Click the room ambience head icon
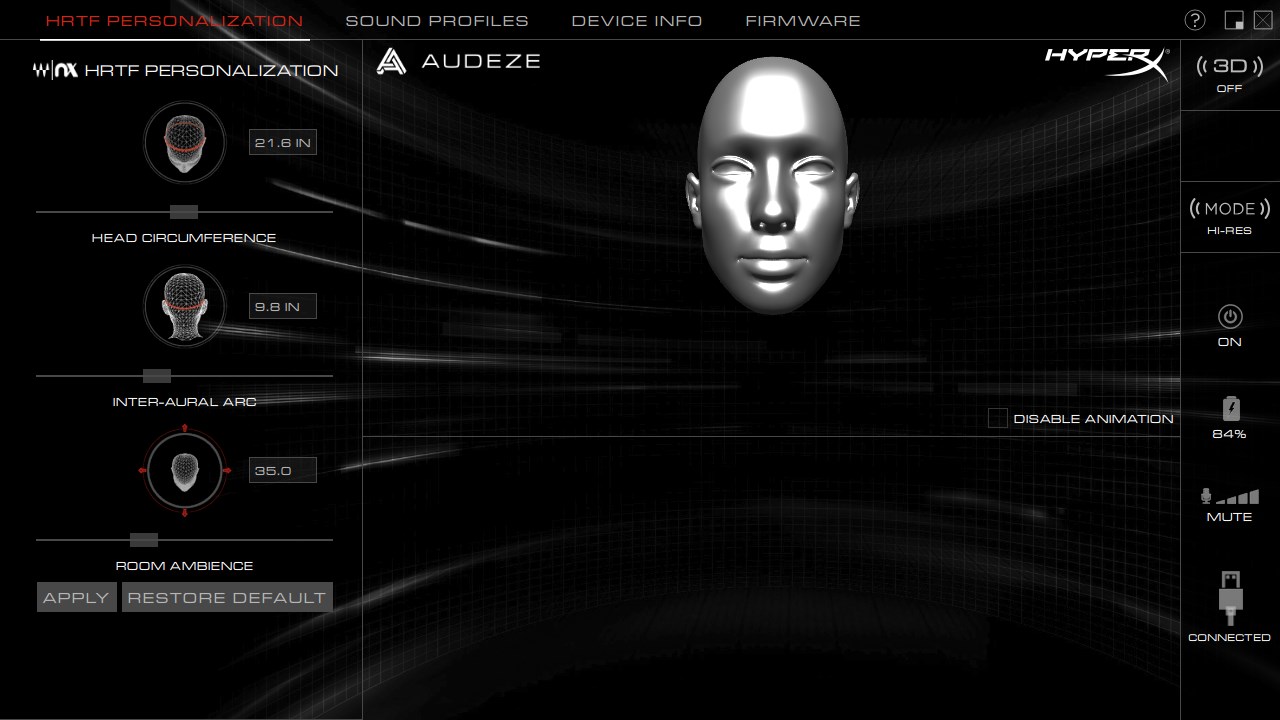This screenshot has width=1280, height=720. click(185, 469)
